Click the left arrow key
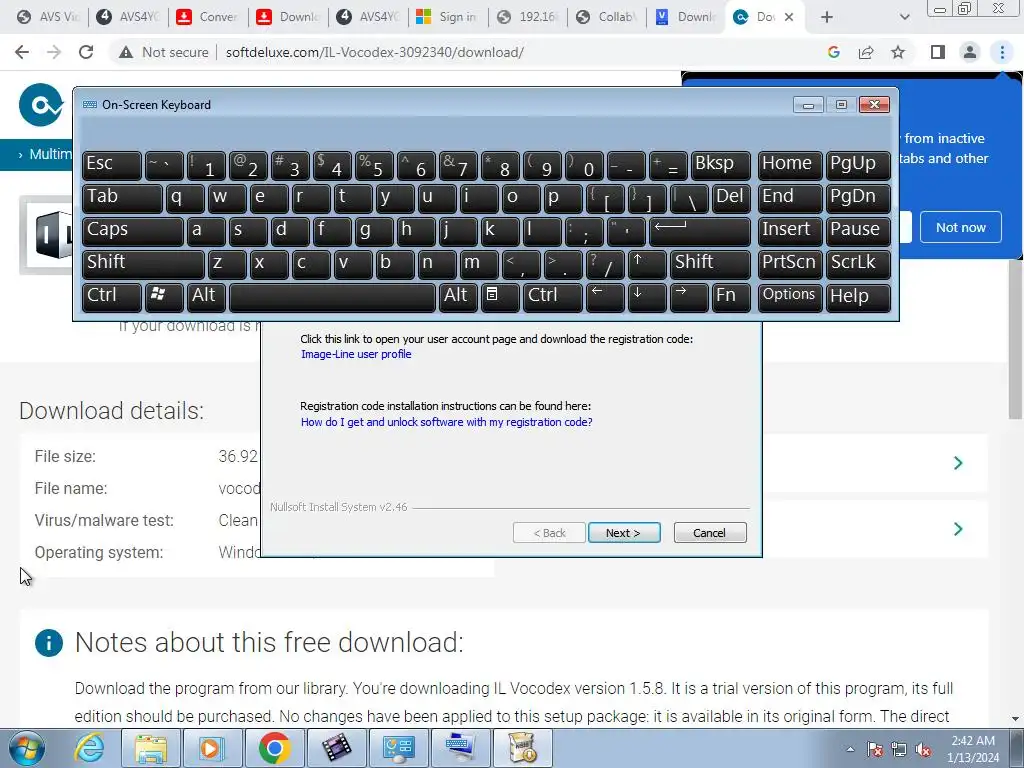 [605, 296]
